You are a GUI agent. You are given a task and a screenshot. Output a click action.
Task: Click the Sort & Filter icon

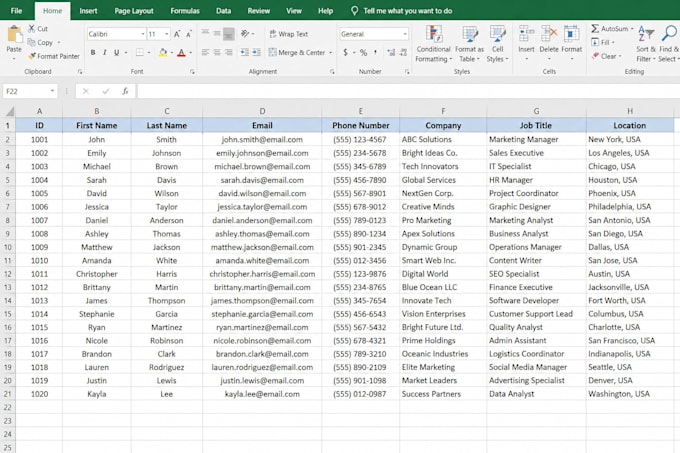[x=646, y=44]
